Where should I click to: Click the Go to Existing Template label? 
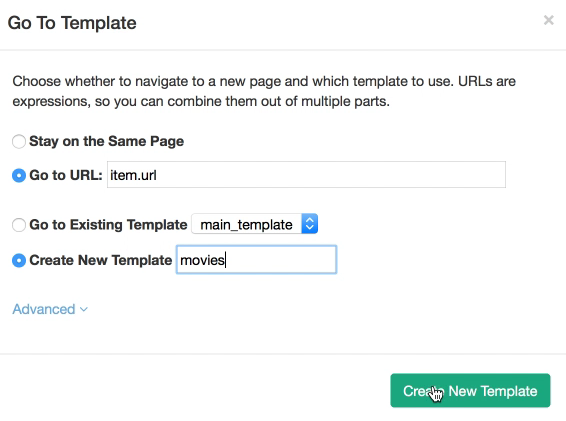tap(108, 225)
